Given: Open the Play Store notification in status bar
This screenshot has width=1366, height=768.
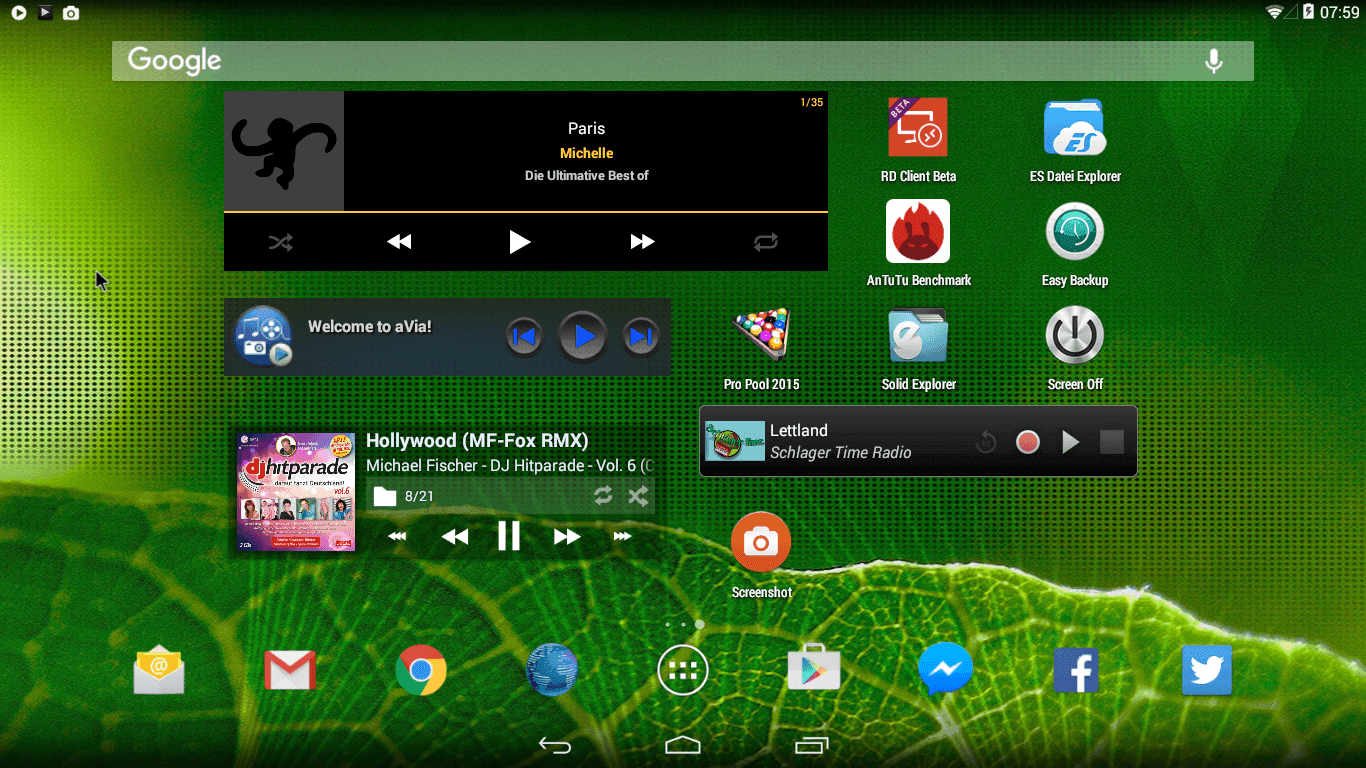Looking at the screenshot, I should pos(45,13).
